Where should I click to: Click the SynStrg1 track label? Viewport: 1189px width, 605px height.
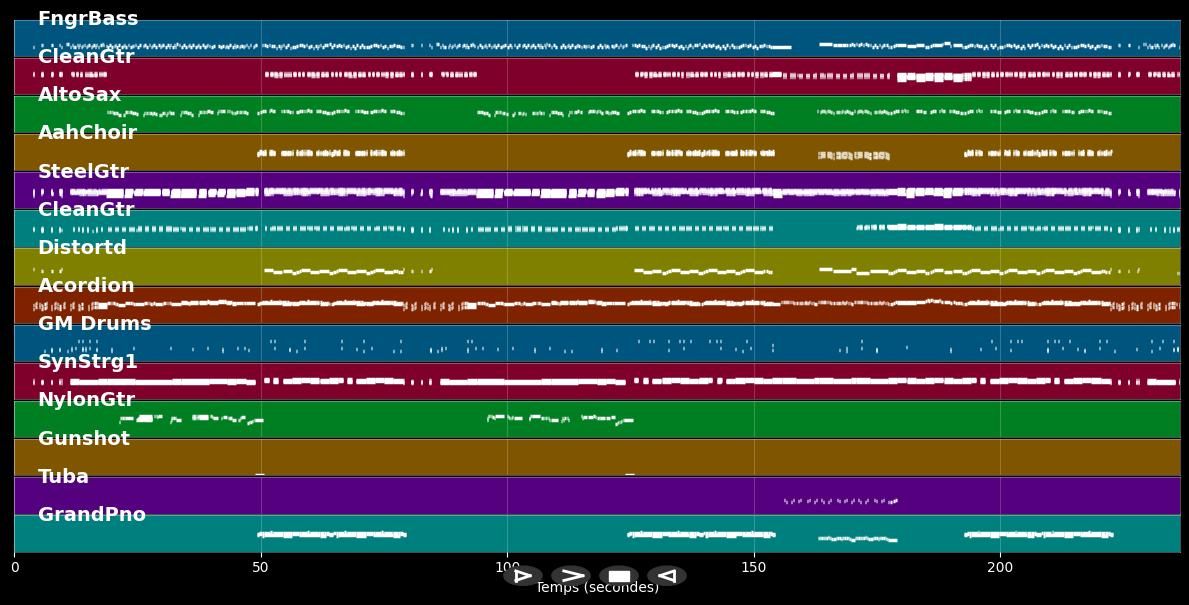click(x=88, y=362)
